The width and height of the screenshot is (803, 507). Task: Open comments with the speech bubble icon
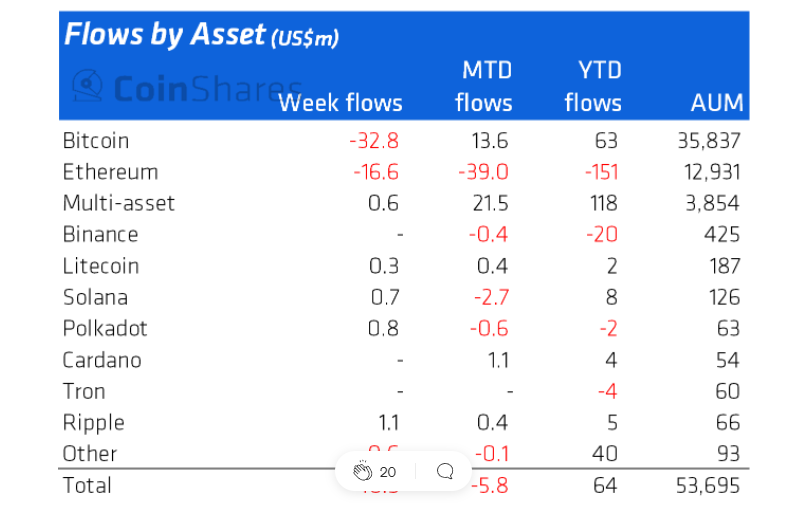[446, 471]
